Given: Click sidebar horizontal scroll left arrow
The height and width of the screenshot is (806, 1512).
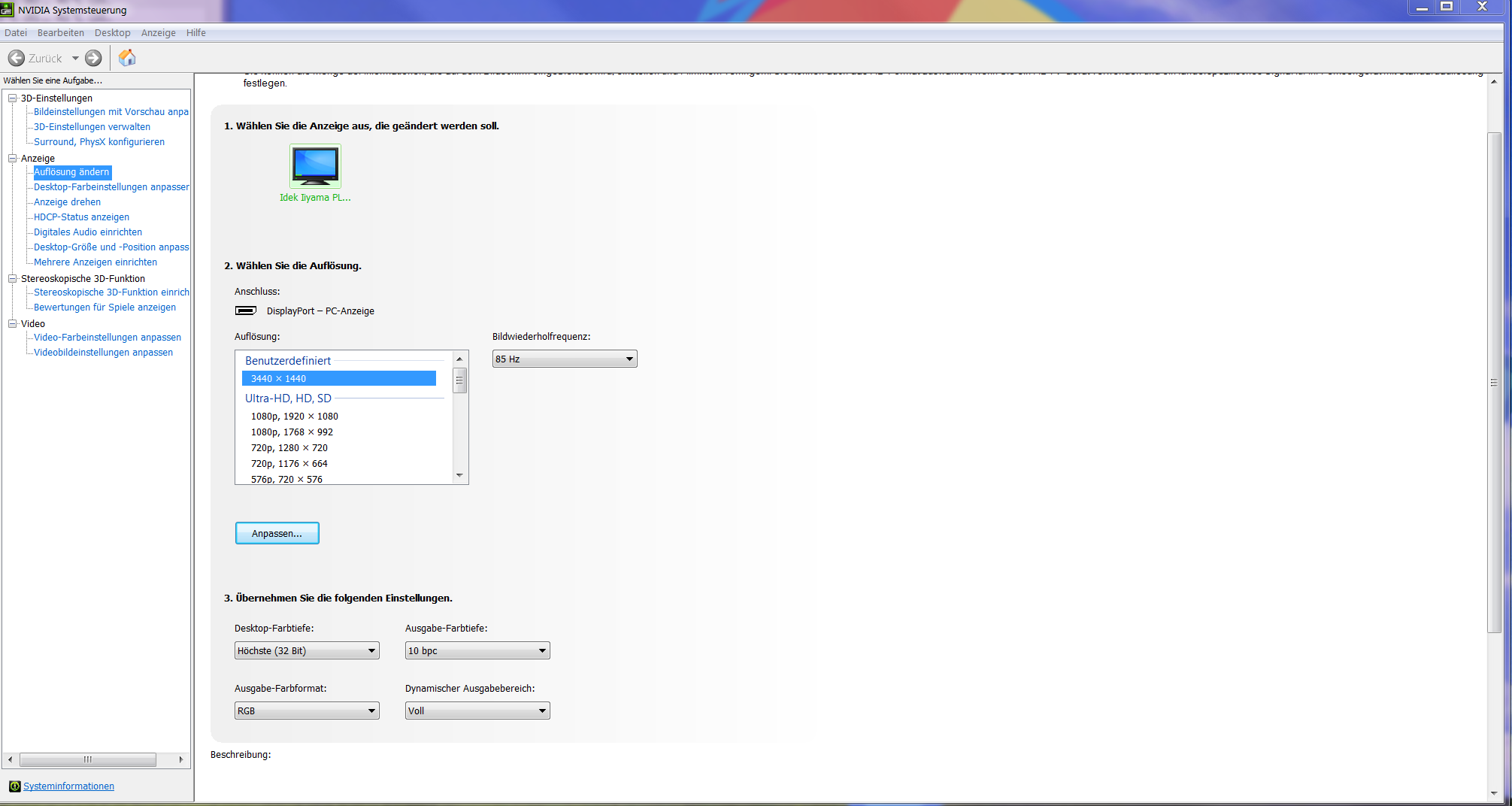Looking at the screenshot, I should [10, 759].
